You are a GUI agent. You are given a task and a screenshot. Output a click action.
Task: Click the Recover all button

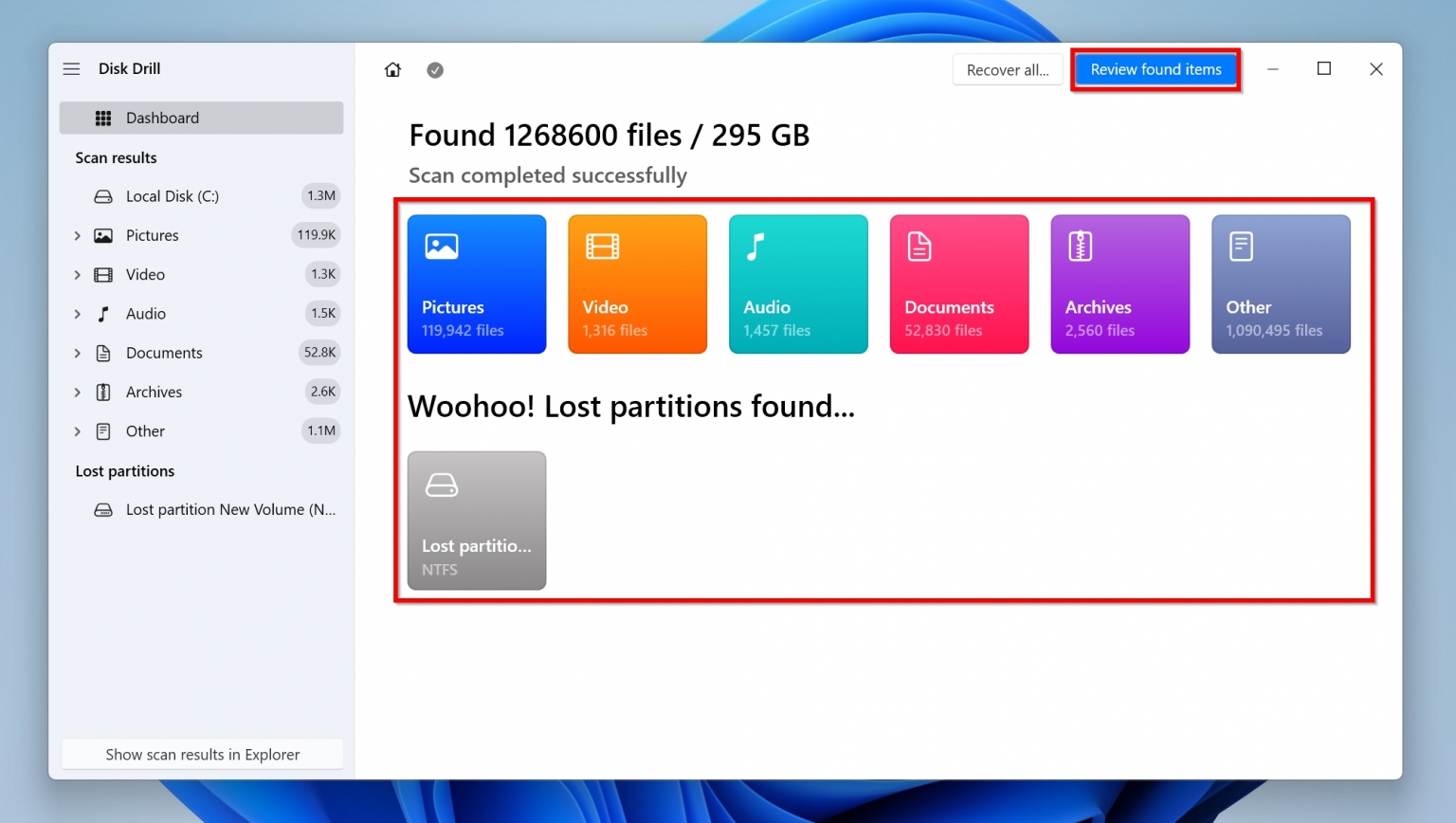pos(1008,69)
